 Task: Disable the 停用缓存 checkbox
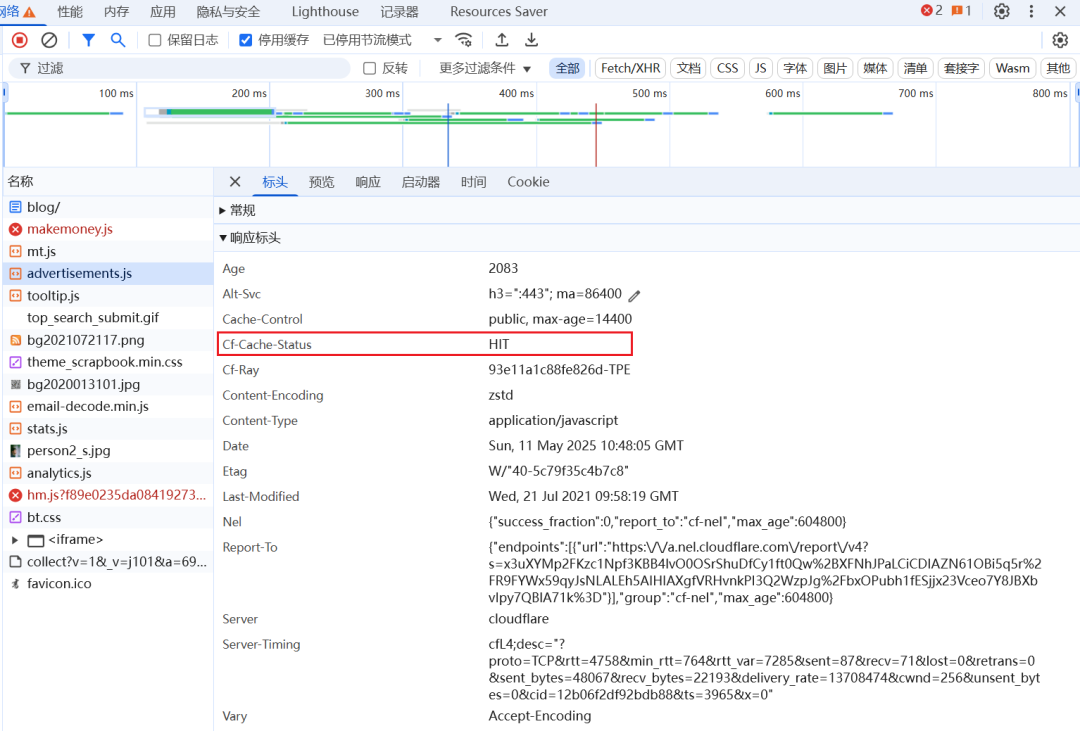point(244,39)
